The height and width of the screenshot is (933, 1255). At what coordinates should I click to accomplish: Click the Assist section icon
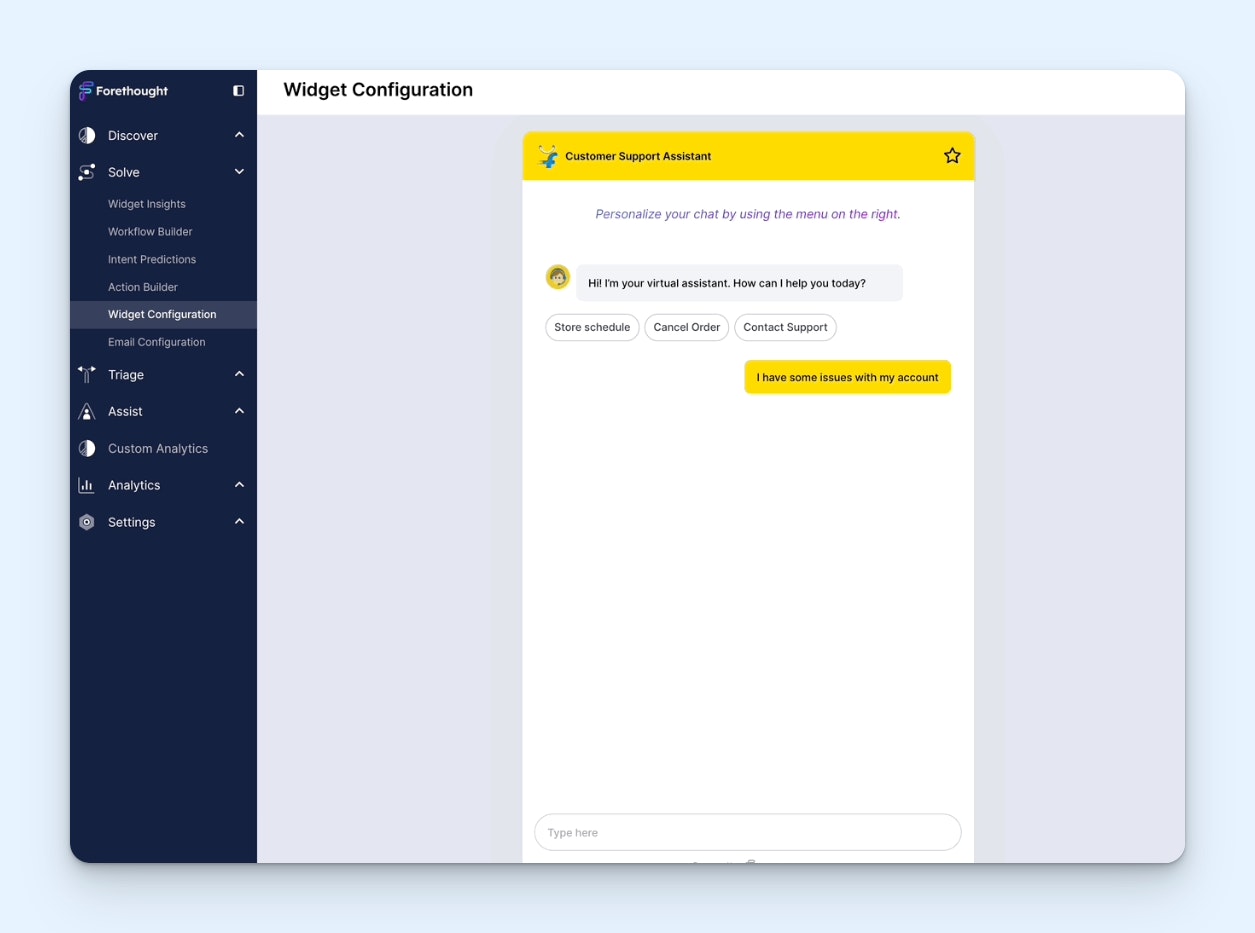[87, 411]
